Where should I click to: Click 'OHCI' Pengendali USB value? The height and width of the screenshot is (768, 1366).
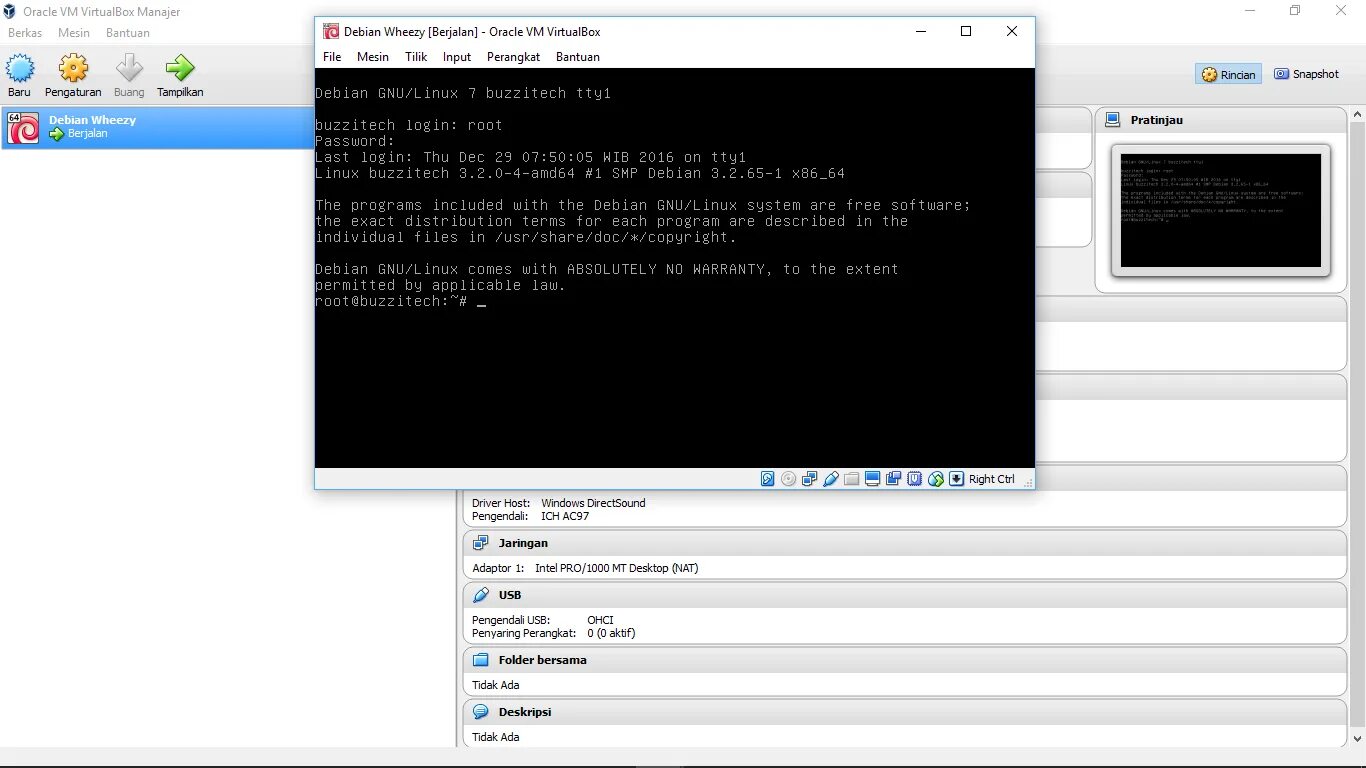coord(600,620)
